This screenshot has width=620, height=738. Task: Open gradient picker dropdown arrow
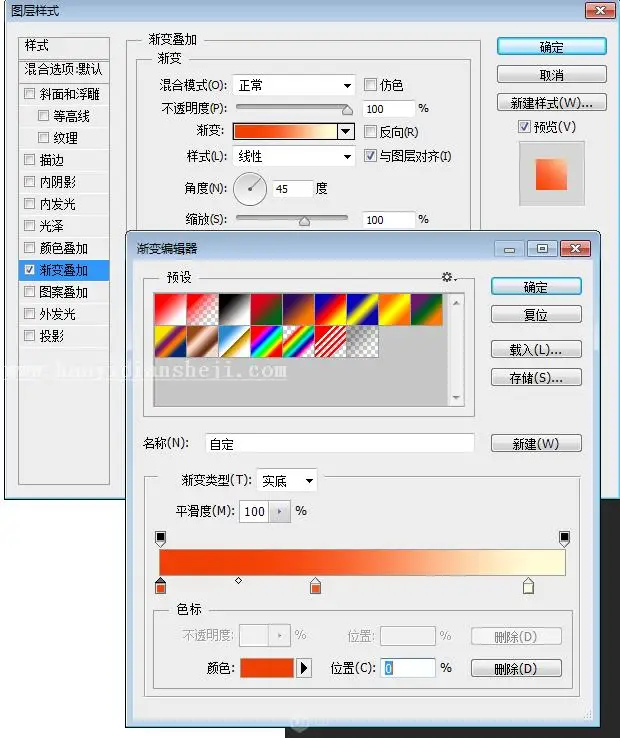(x=346, y=131)
